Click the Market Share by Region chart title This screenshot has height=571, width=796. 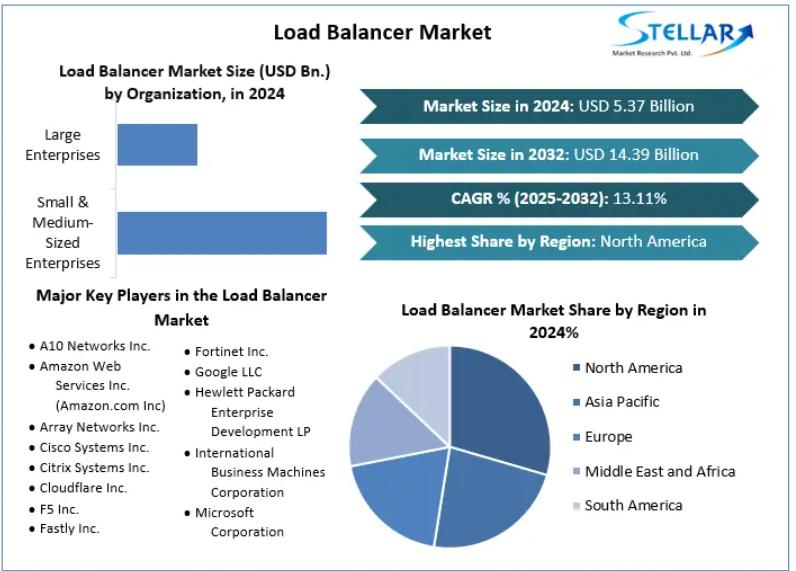click(554, 321)
